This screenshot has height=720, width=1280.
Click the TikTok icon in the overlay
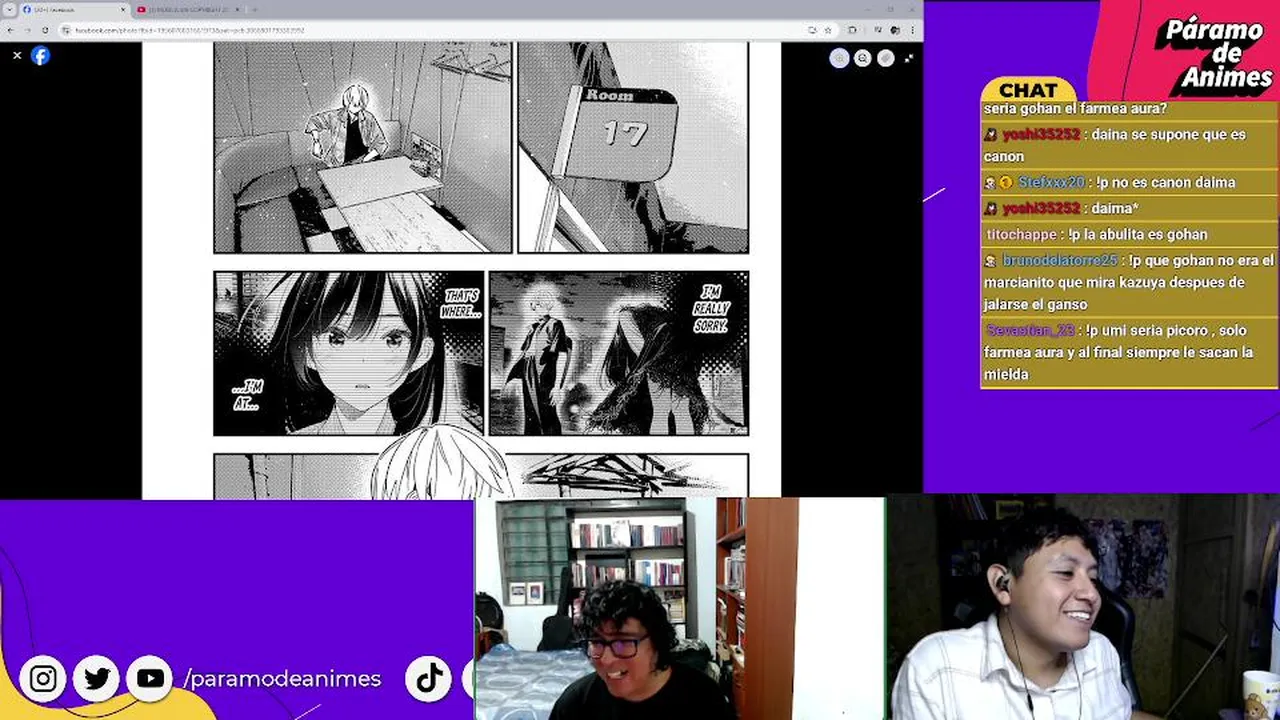430,679
